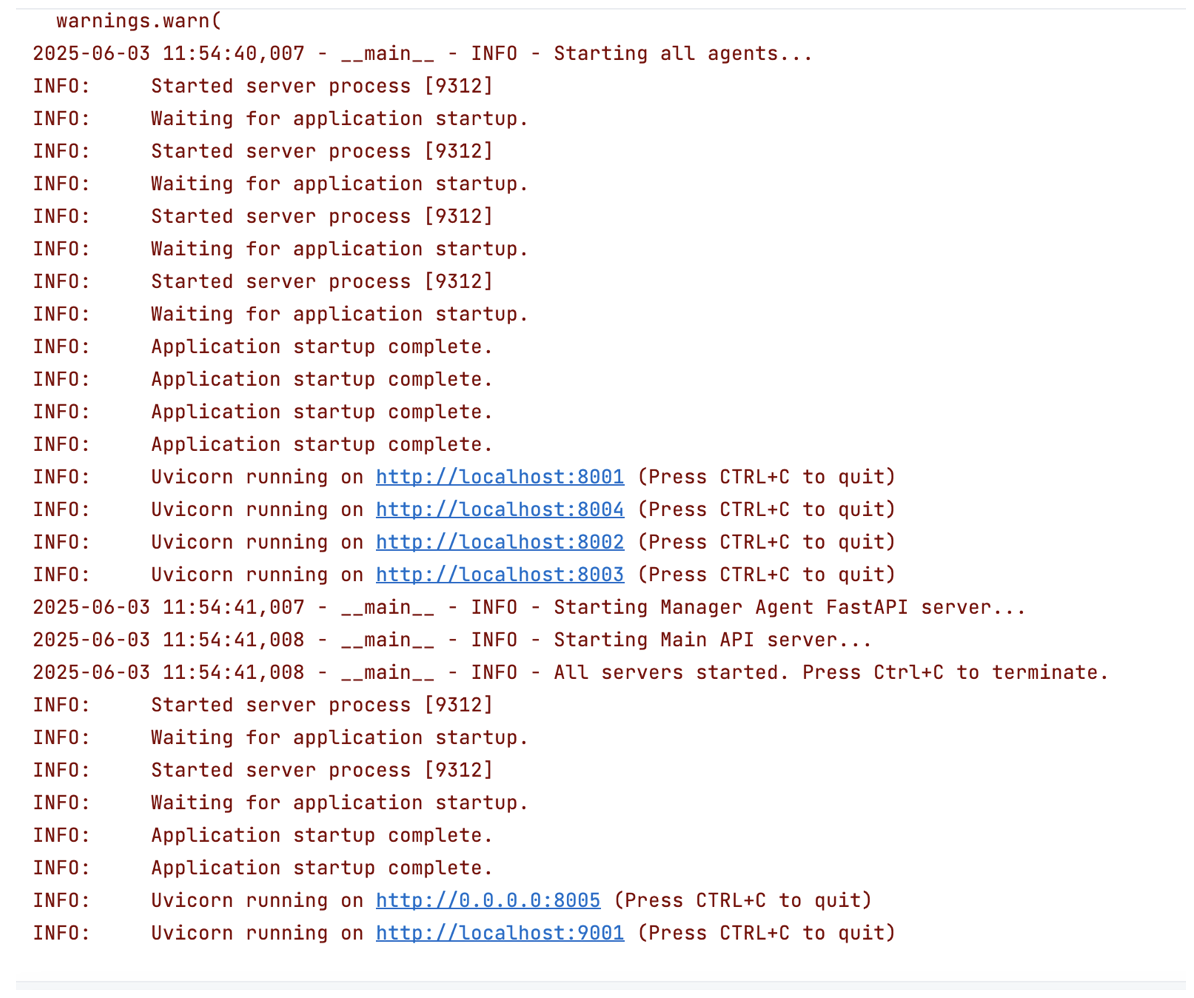
Task: Click the http://localhost:8002 hyperlink
Action: coord(499,542)
